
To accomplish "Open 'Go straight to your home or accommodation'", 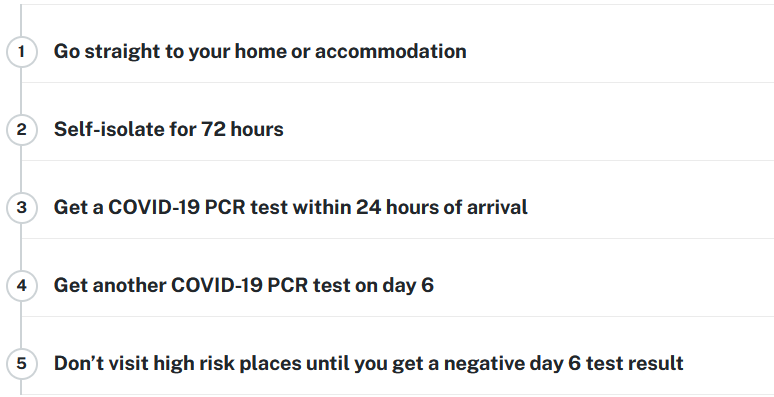I will 260,52.
